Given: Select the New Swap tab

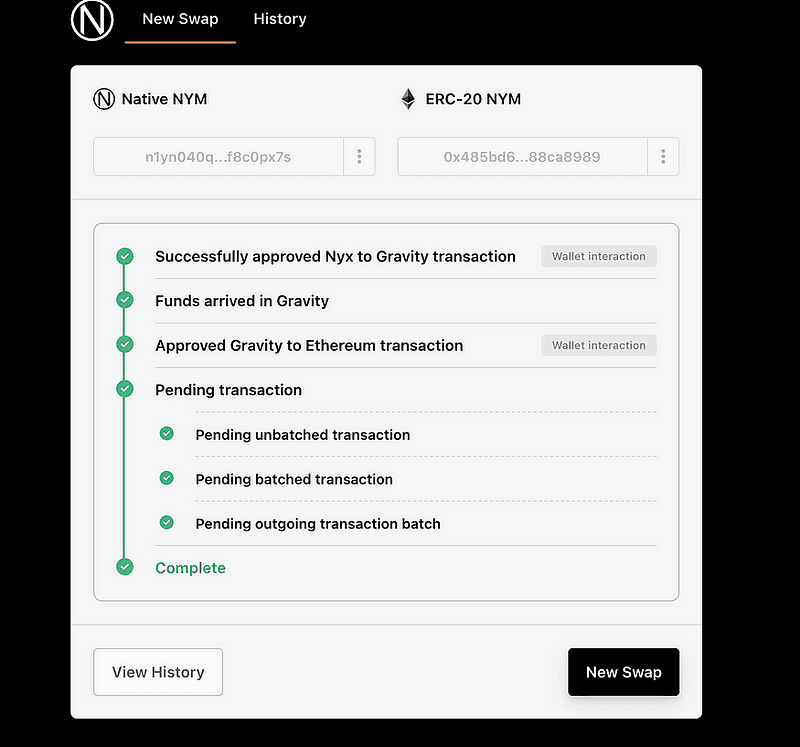Looking at the screenshot, I should (x=180, y=19).
